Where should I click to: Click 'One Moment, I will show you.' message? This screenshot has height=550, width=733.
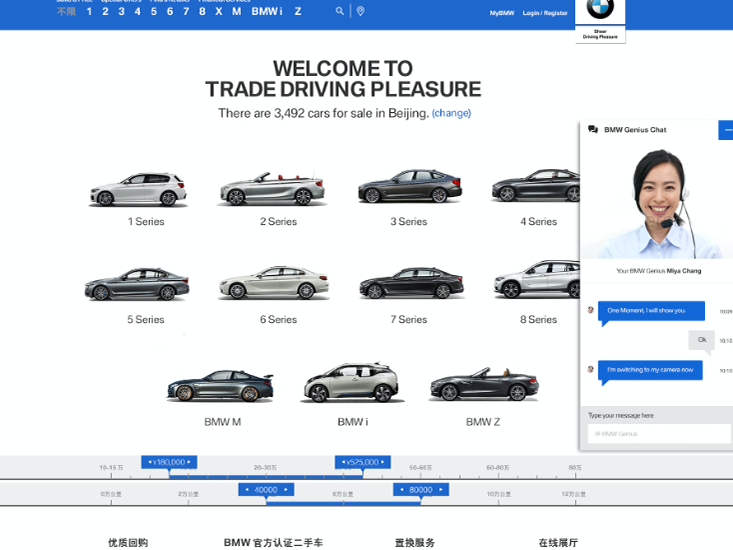[651, 311]
